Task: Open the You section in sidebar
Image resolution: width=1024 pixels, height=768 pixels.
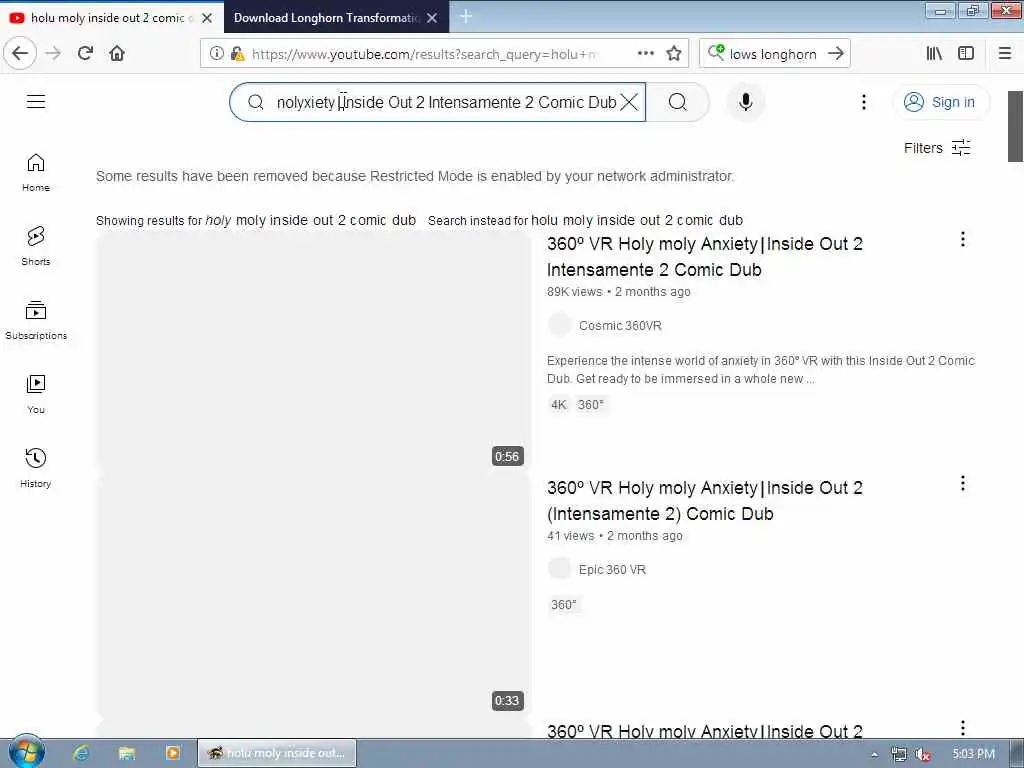Action: coord(36,394)
